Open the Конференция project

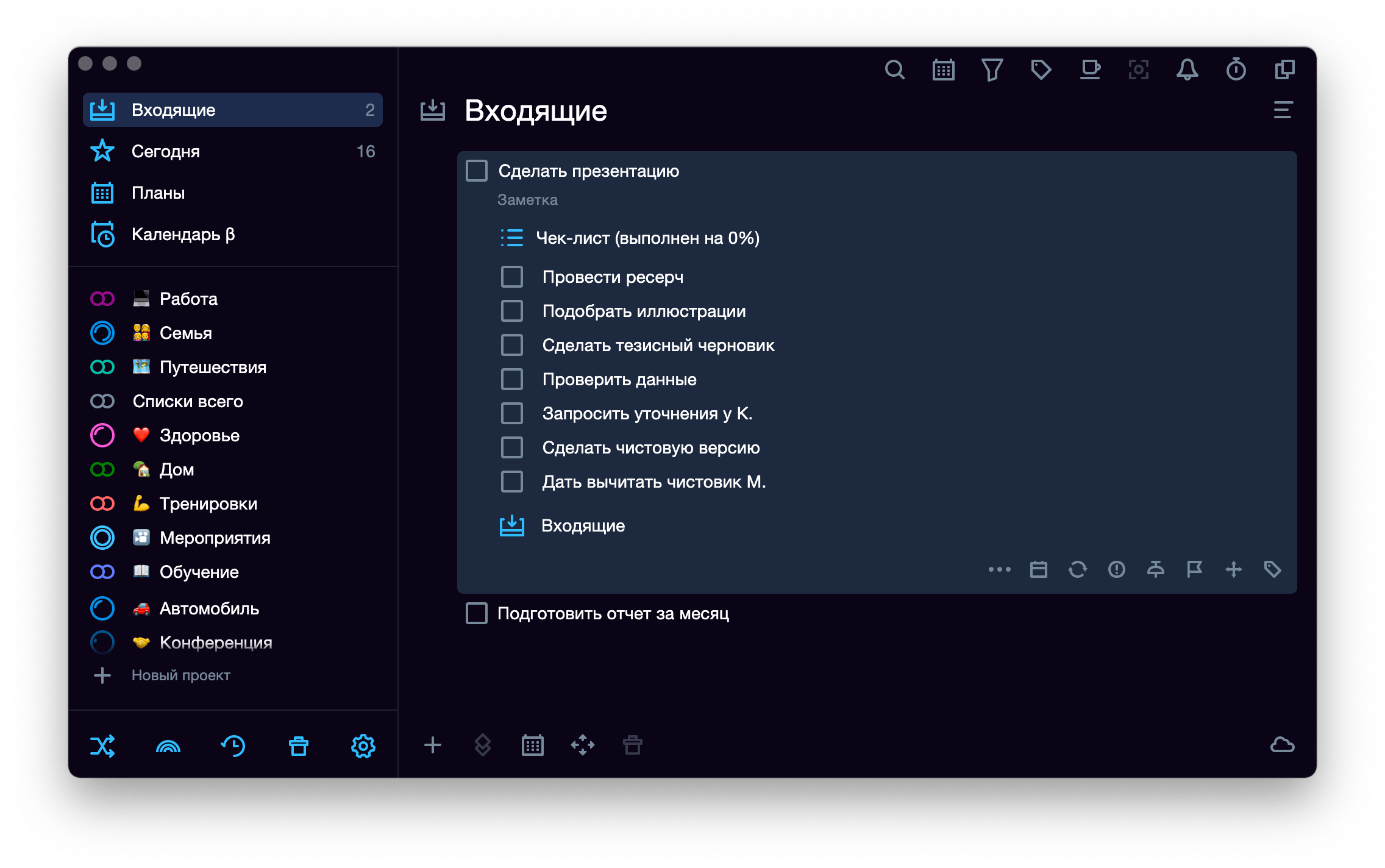(x=233, y=642)
